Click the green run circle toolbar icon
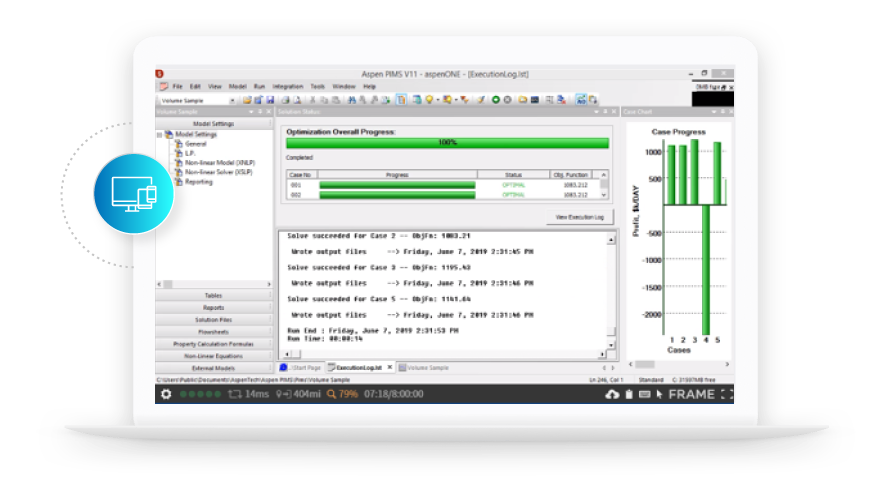Screen dimensions: 892x495 495,100
